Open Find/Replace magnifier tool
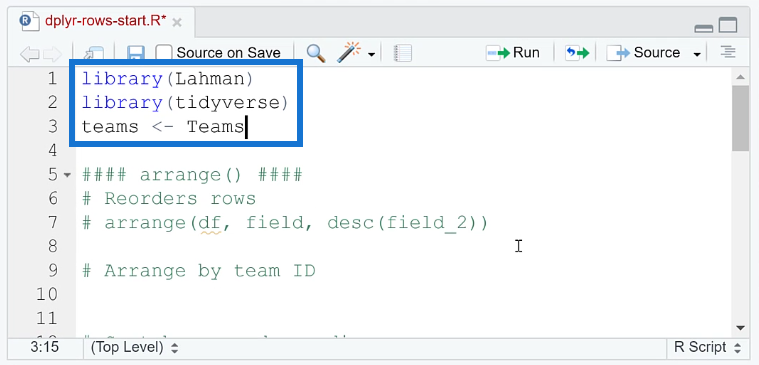759x365 pixels. click(x=316, y=53)
